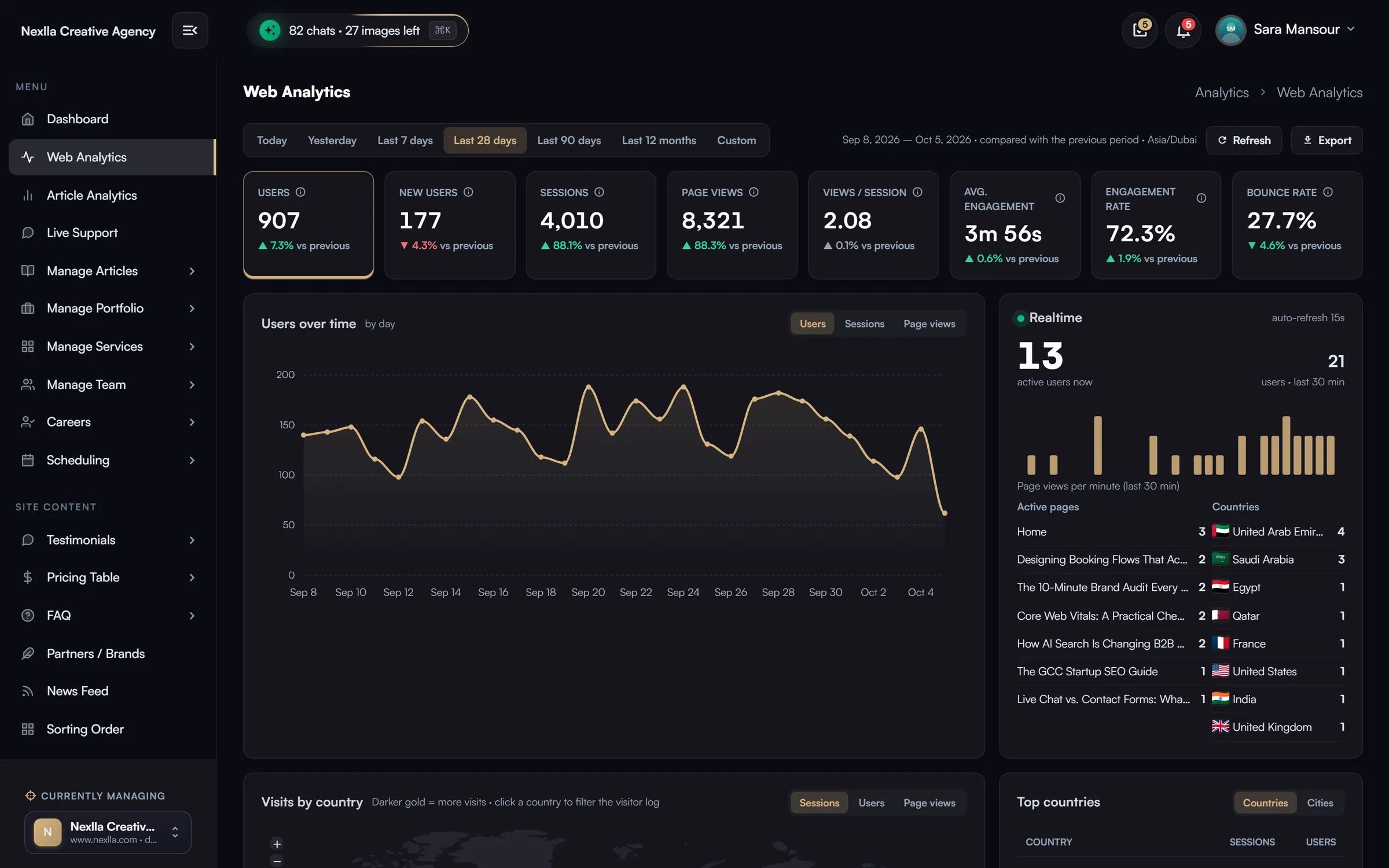Open The GCC Startup SEO Guide page
Screen dimensions: 1389x868
1111,671
